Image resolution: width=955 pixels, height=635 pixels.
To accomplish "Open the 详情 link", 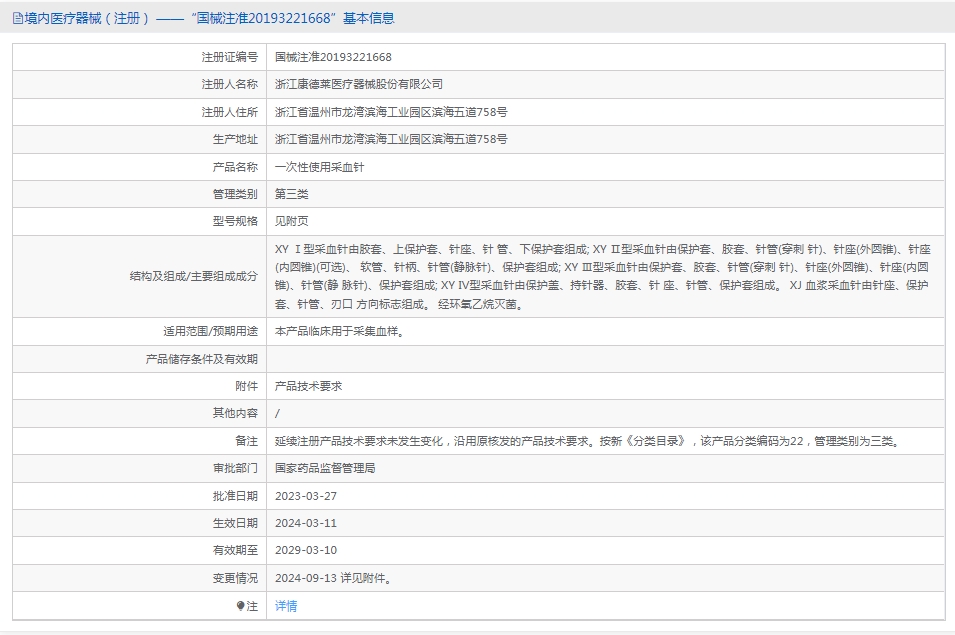I will click(286, 606).
